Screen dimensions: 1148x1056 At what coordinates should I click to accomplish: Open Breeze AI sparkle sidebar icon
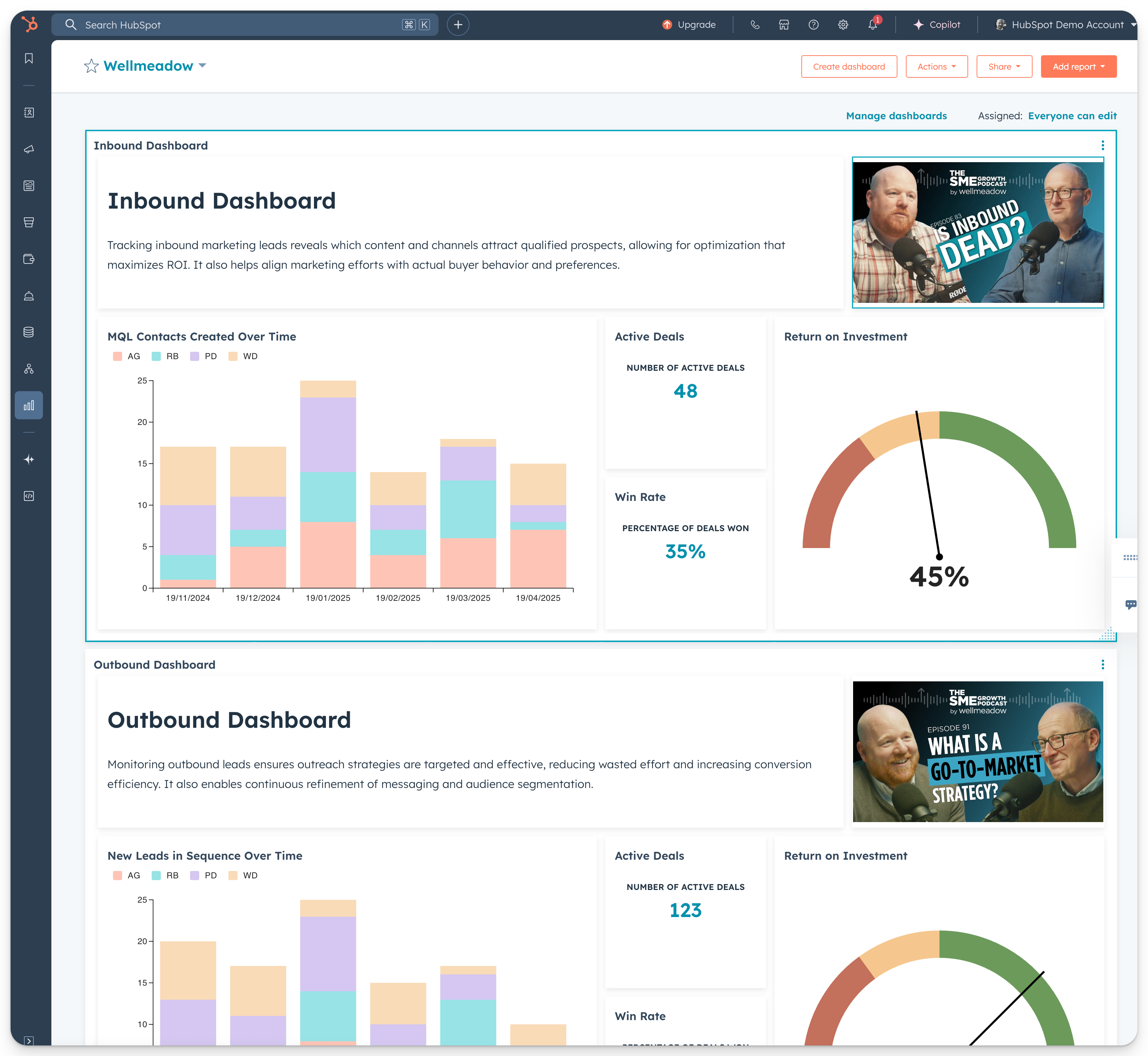coord(29,459)
